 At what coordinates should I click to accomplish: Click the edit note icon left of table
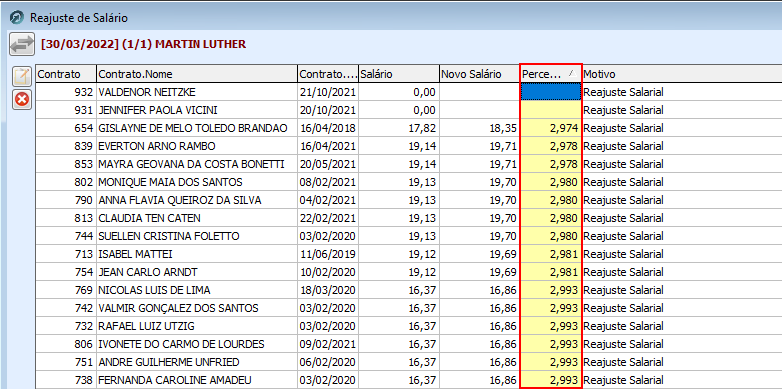point(22,76)
